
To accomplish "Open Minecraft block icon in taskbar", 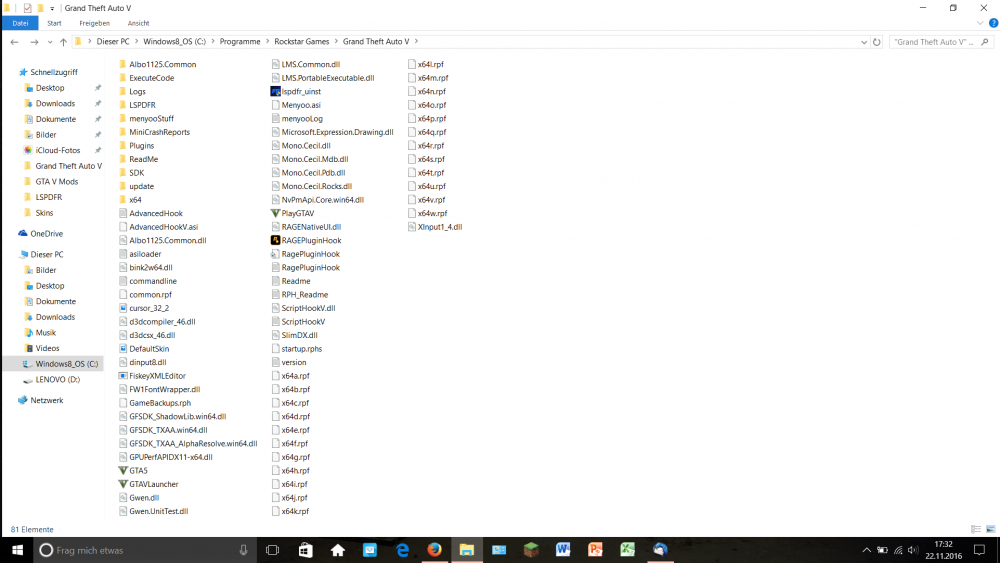I will pos(531,550).
